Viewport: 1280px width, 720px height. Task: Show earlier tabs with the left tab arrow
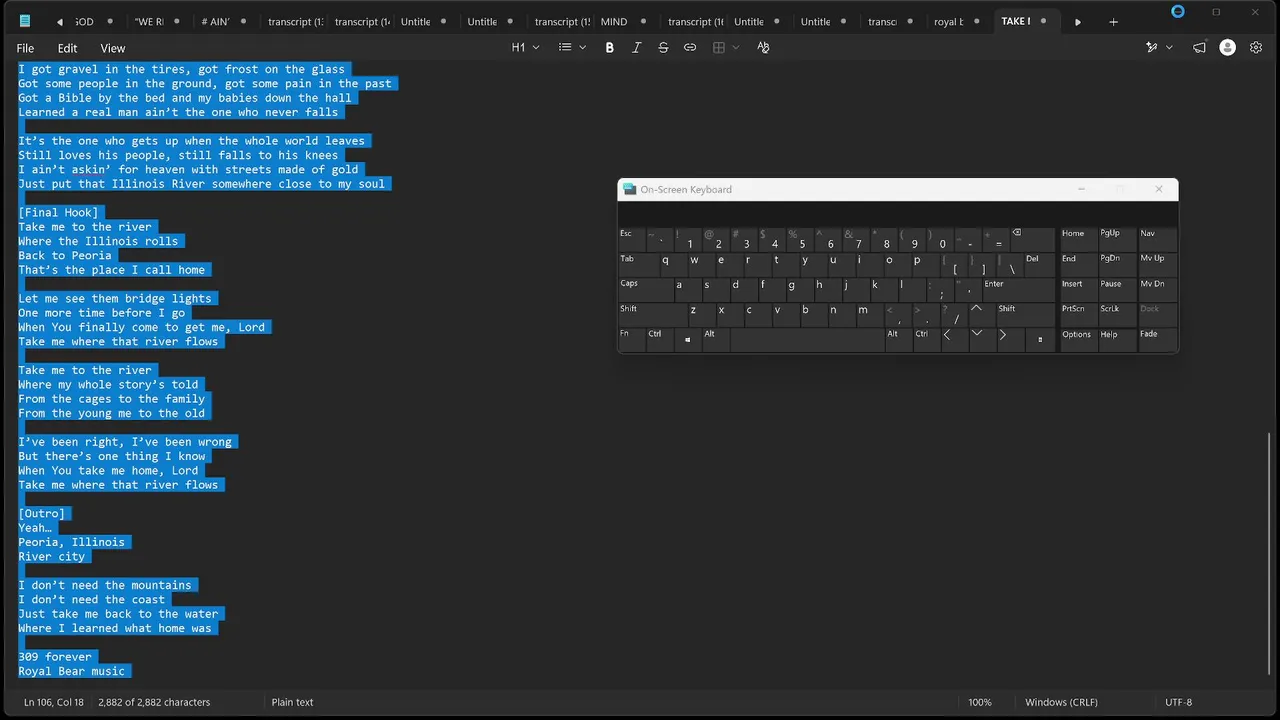[60, 22]
